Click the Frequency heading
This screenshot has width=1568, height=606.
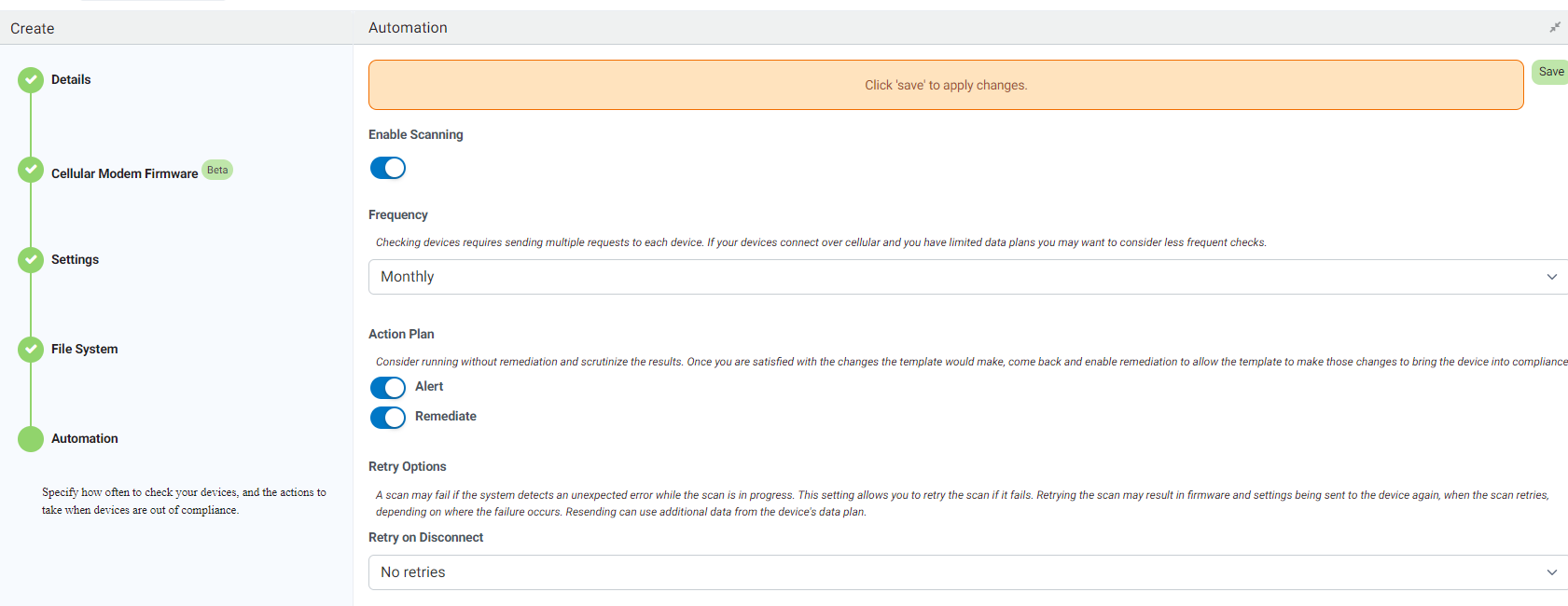click(x=397, y=214)
